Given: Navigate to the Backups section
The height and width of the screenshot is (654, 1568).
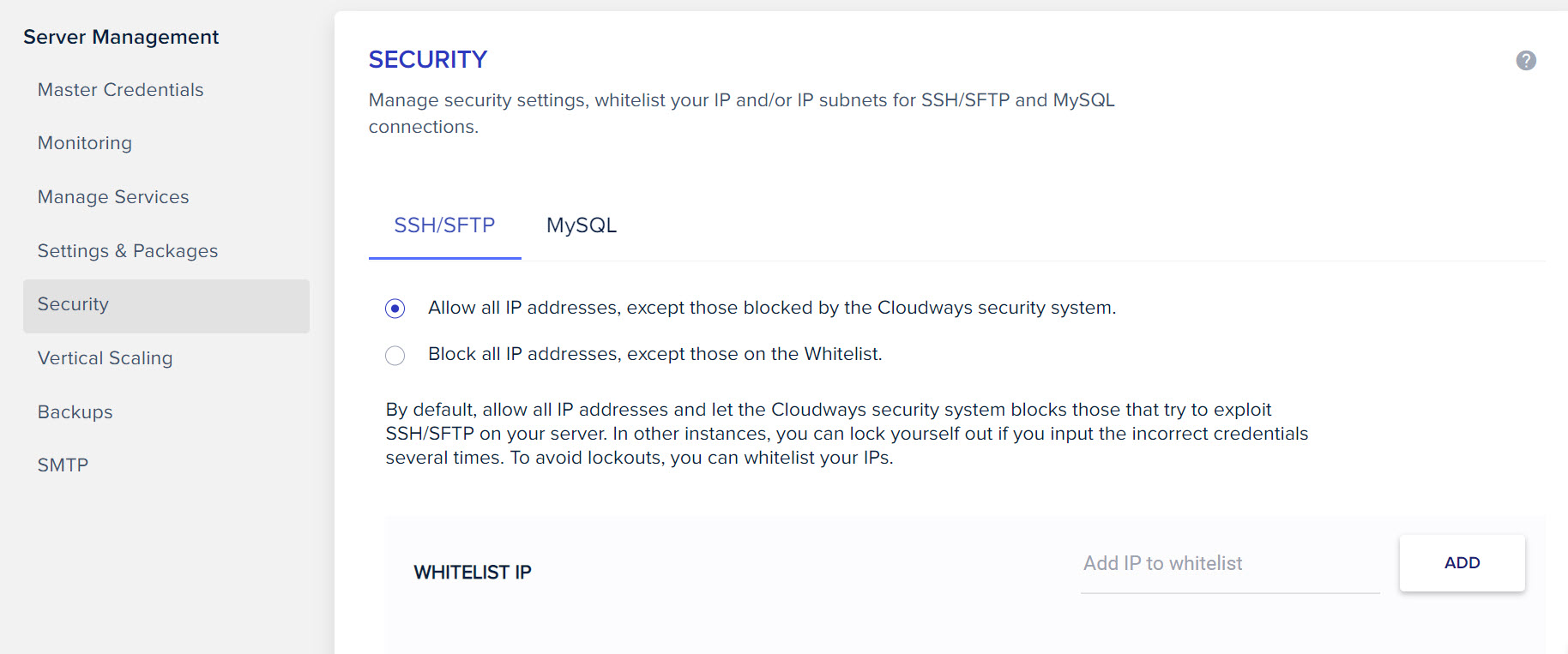Looking at the screenshot, I should click(75, 411).
